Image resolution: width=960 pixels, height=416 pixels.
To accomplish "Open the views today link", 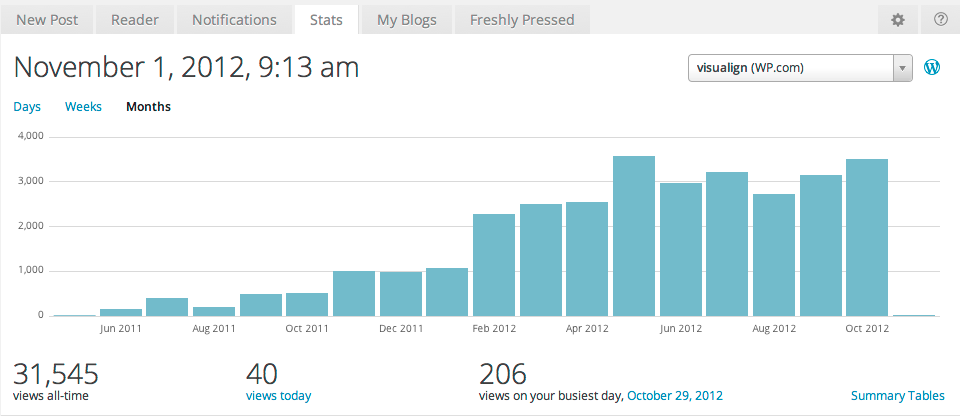I will tap(278, 396).
